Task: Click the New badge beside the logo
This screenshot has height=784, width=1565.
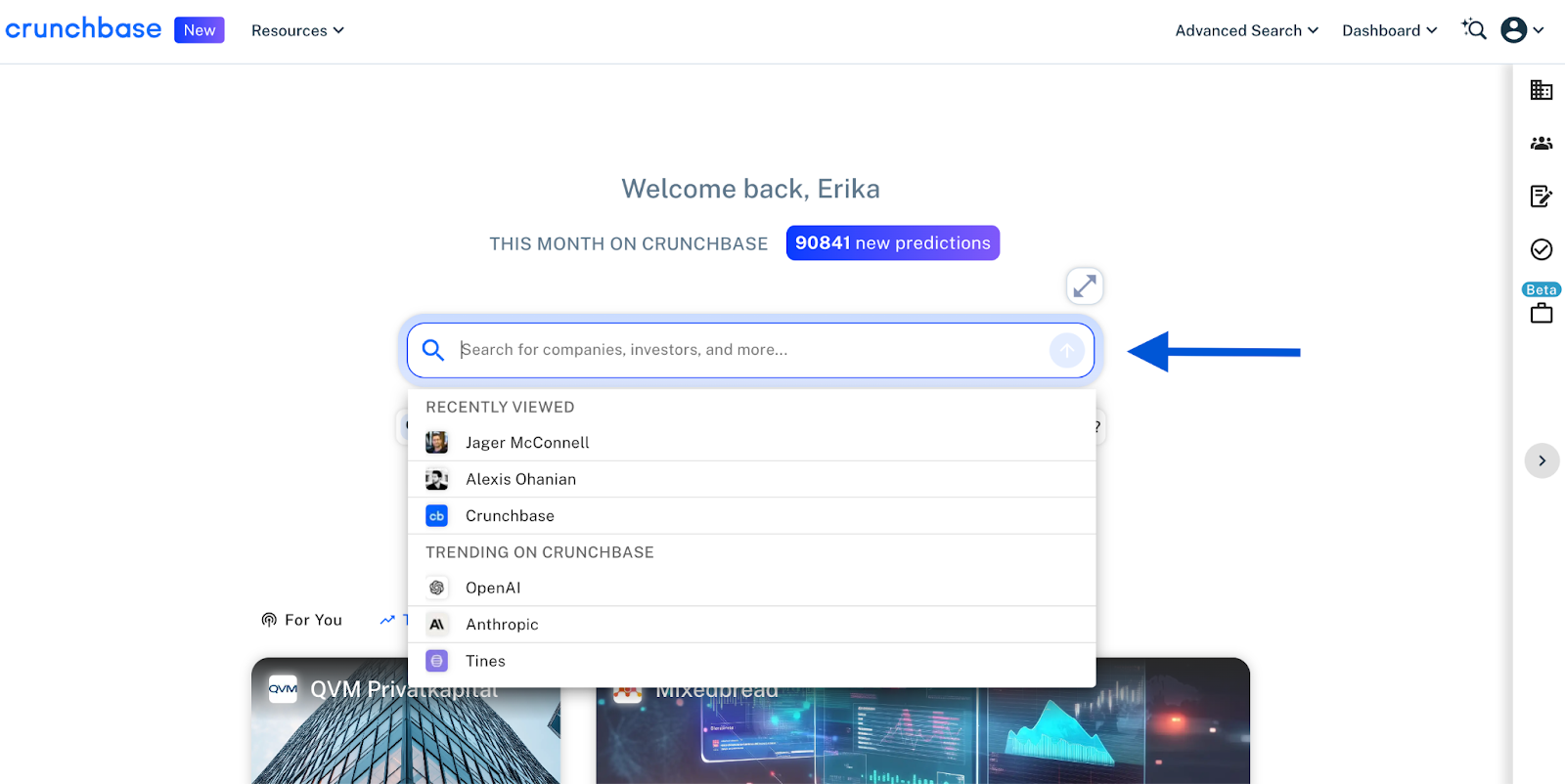Action: (200, 30)
